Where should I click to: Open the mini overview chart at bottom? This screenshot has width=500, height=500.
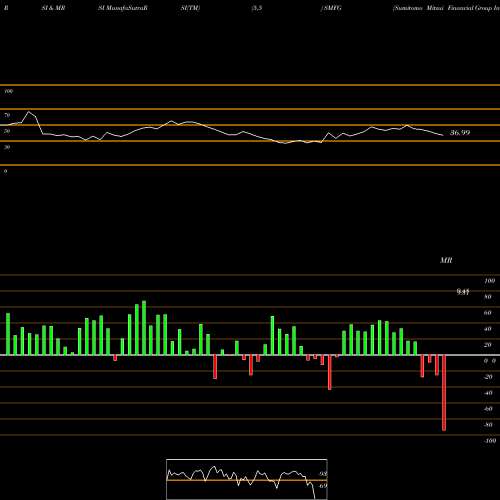point(247,479)
